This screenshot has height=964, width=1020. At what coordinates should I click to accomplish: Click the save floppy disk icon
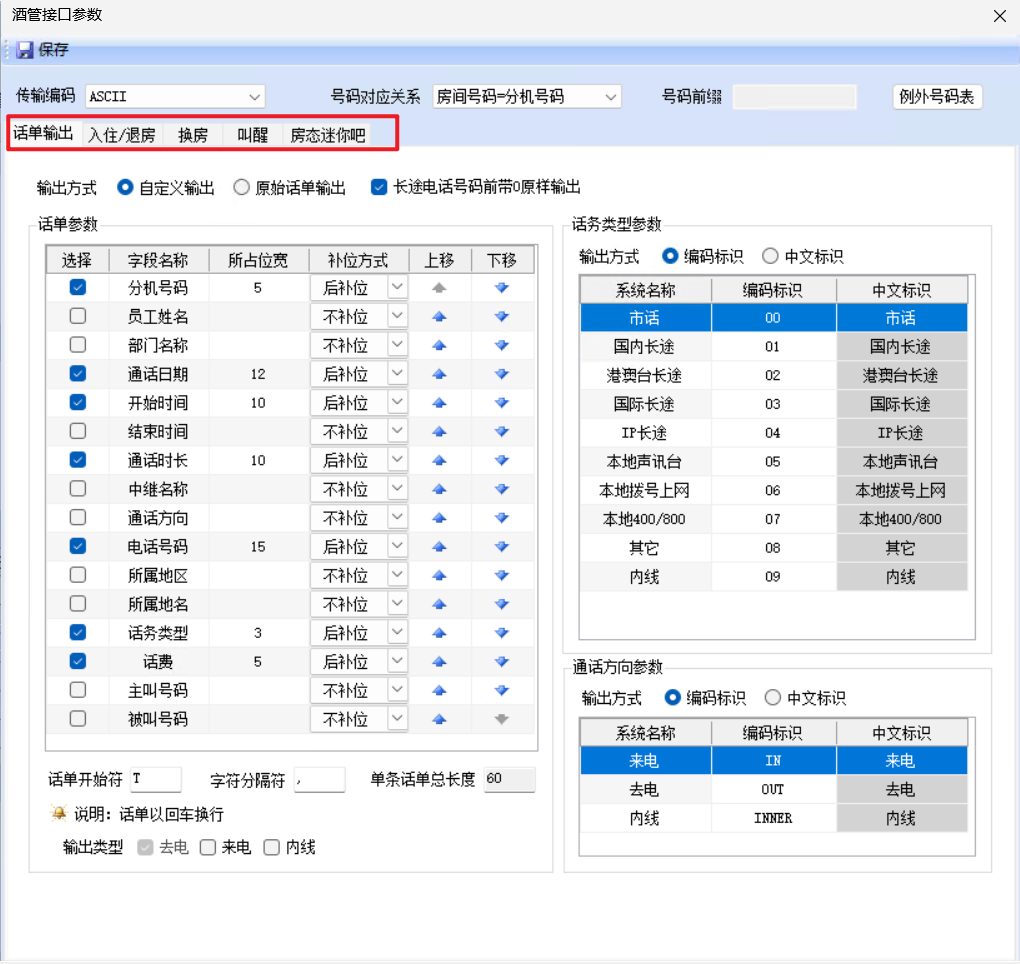[25, 50]
